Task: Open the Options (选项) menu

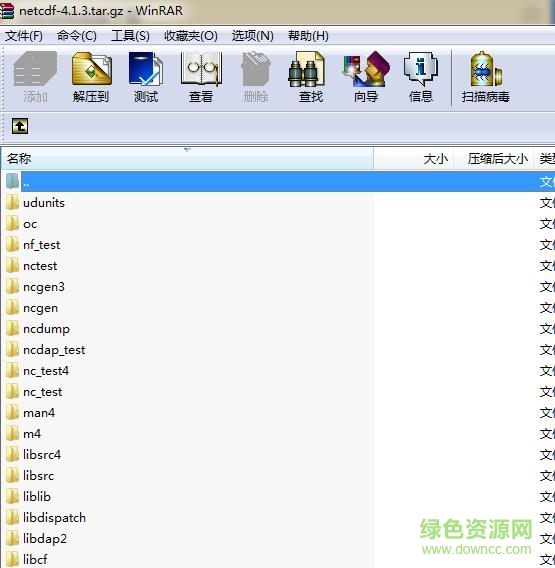Action: (x=253, y=36)
